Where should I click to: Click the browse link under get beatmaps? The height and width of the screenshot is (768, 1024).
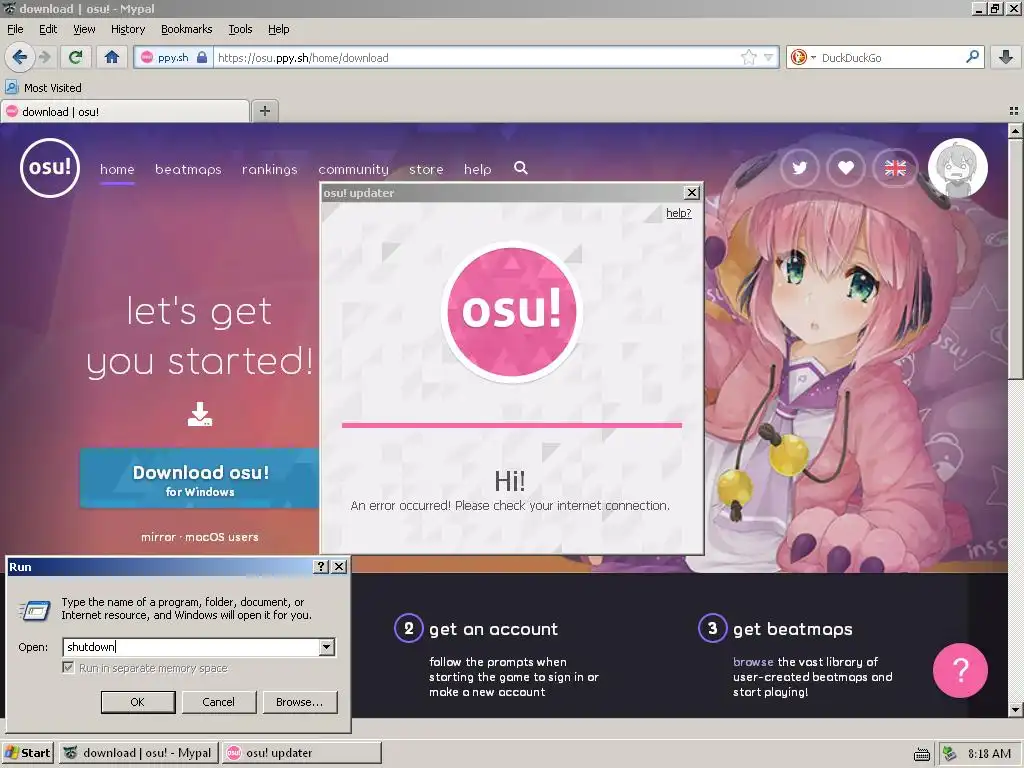[753, 662]
